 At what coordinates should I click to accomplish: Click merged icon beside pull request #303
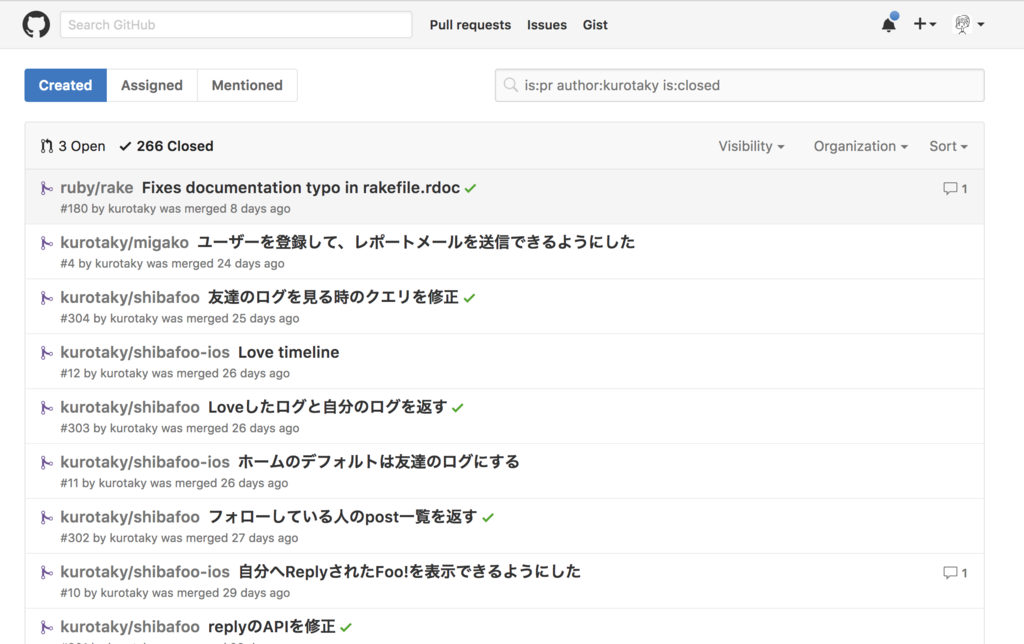point(46,408)
